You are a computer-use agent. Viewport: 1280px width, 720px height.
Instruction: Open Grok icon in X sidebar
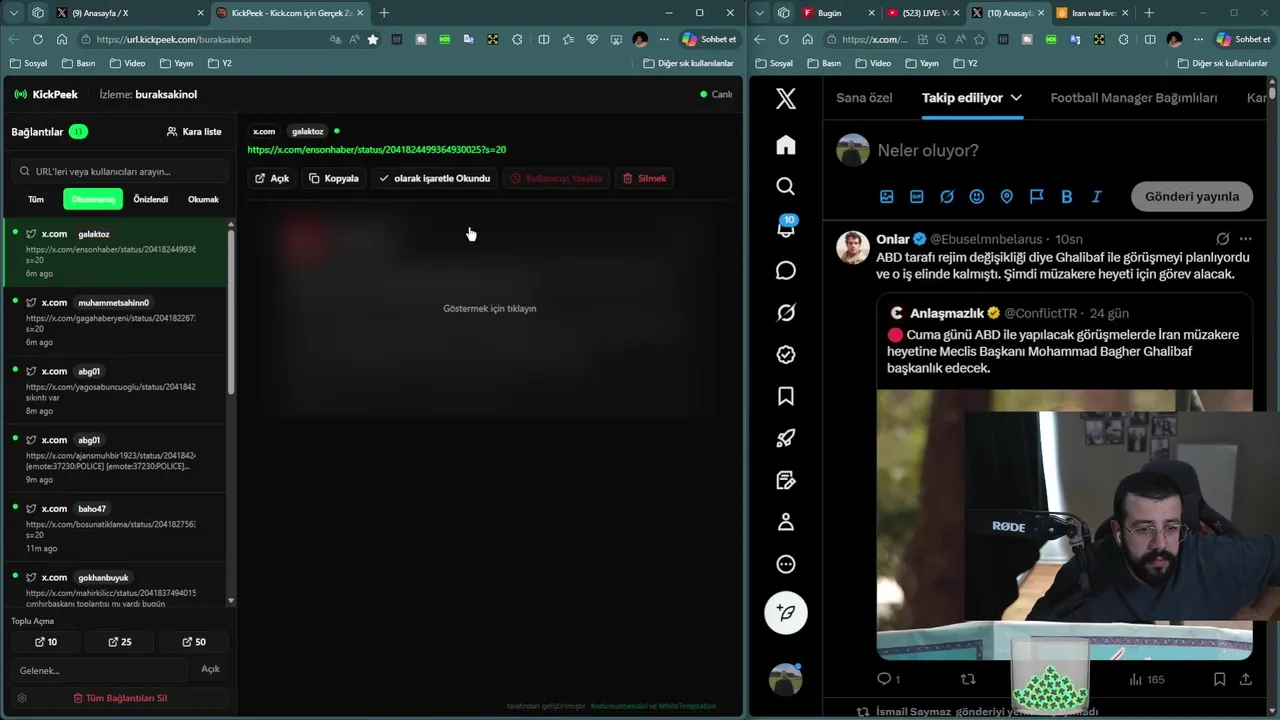click(x=786, y=313)
